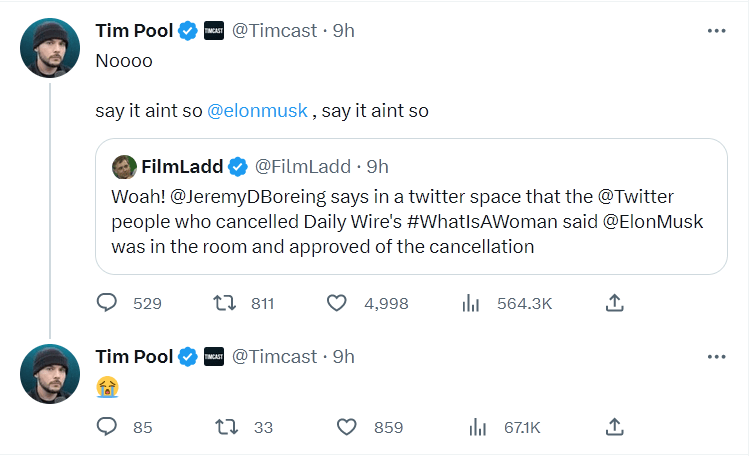Click Tim Pool's avatar on first tweet
Screen dimensions: 749x456
50,47
